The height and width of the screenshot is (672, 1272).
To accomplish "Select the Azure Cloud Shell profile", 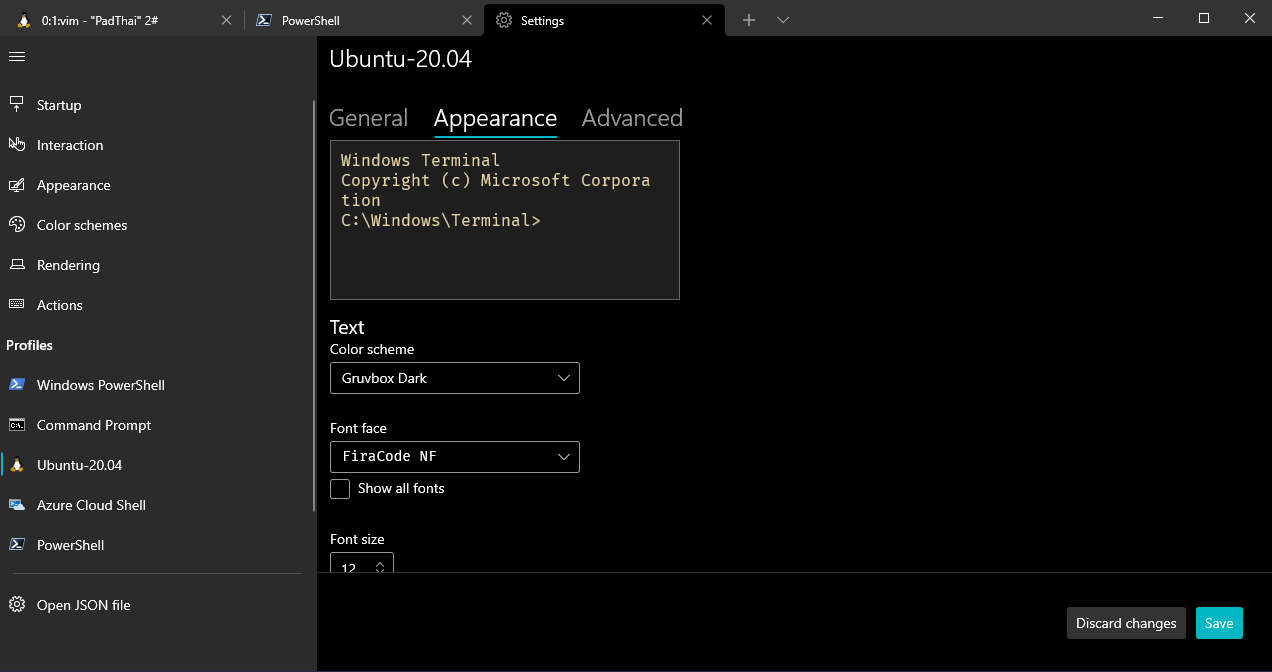I will click(158, 505).
